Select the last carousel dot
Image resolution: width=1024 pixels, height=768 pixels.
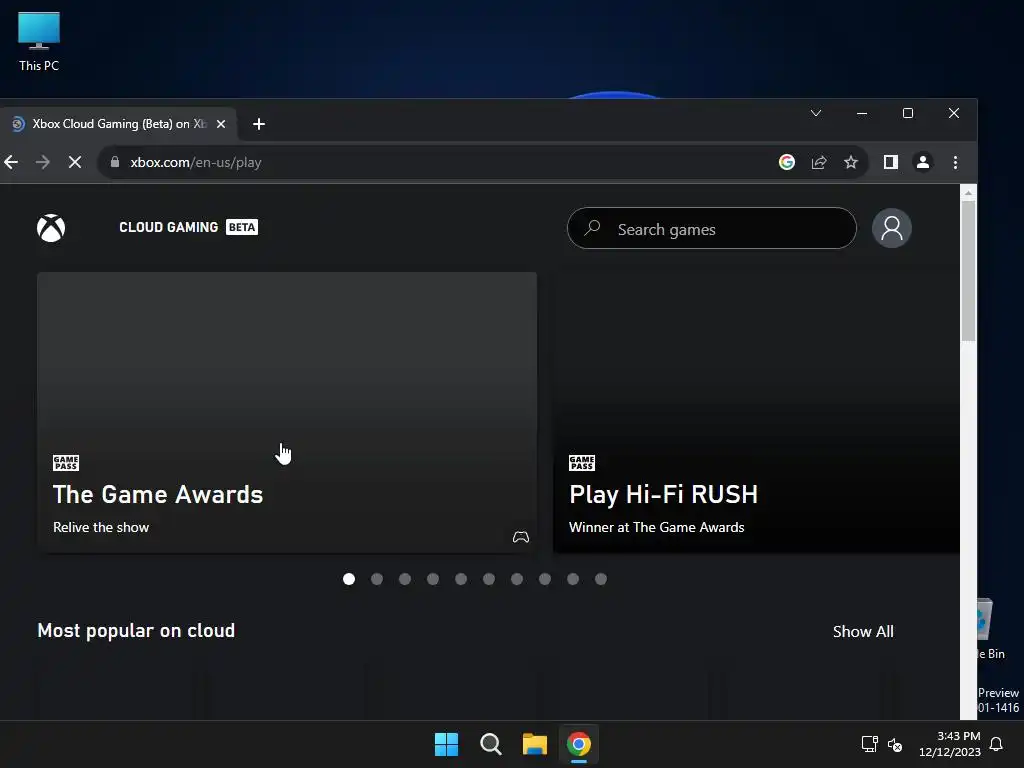point(601,579)
